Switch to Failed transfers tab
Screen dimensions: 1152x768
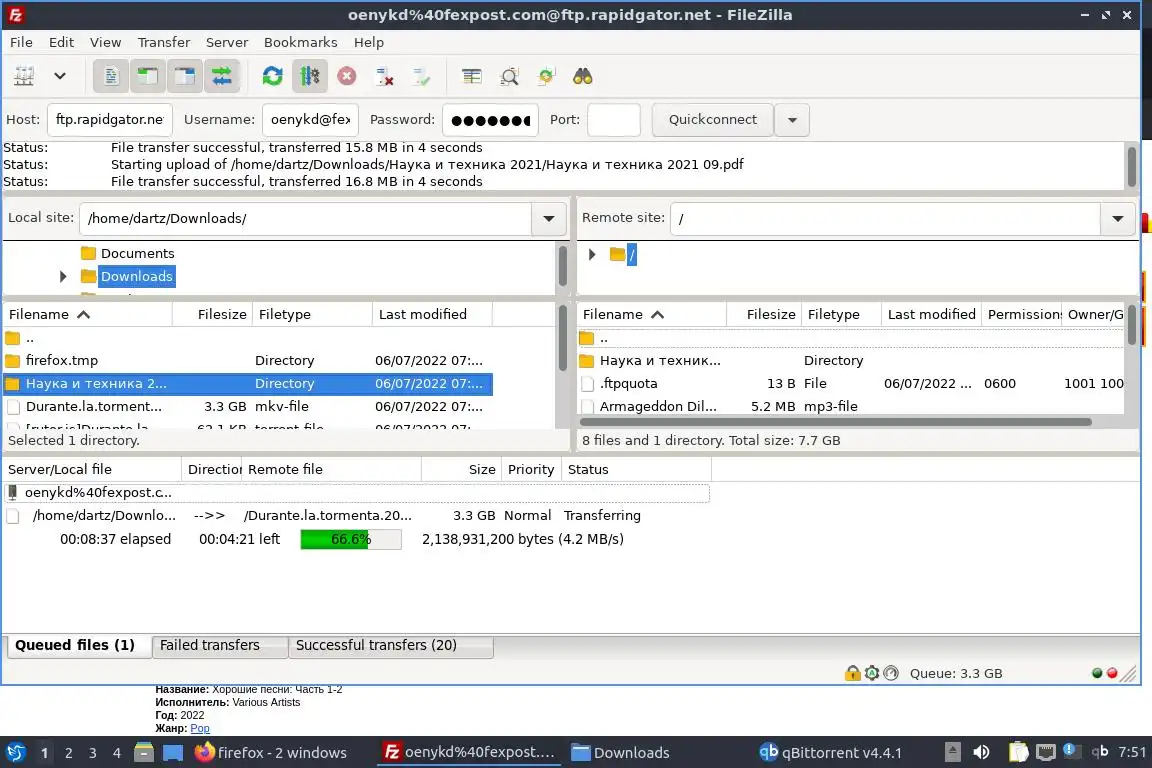[x=219, y=645]
